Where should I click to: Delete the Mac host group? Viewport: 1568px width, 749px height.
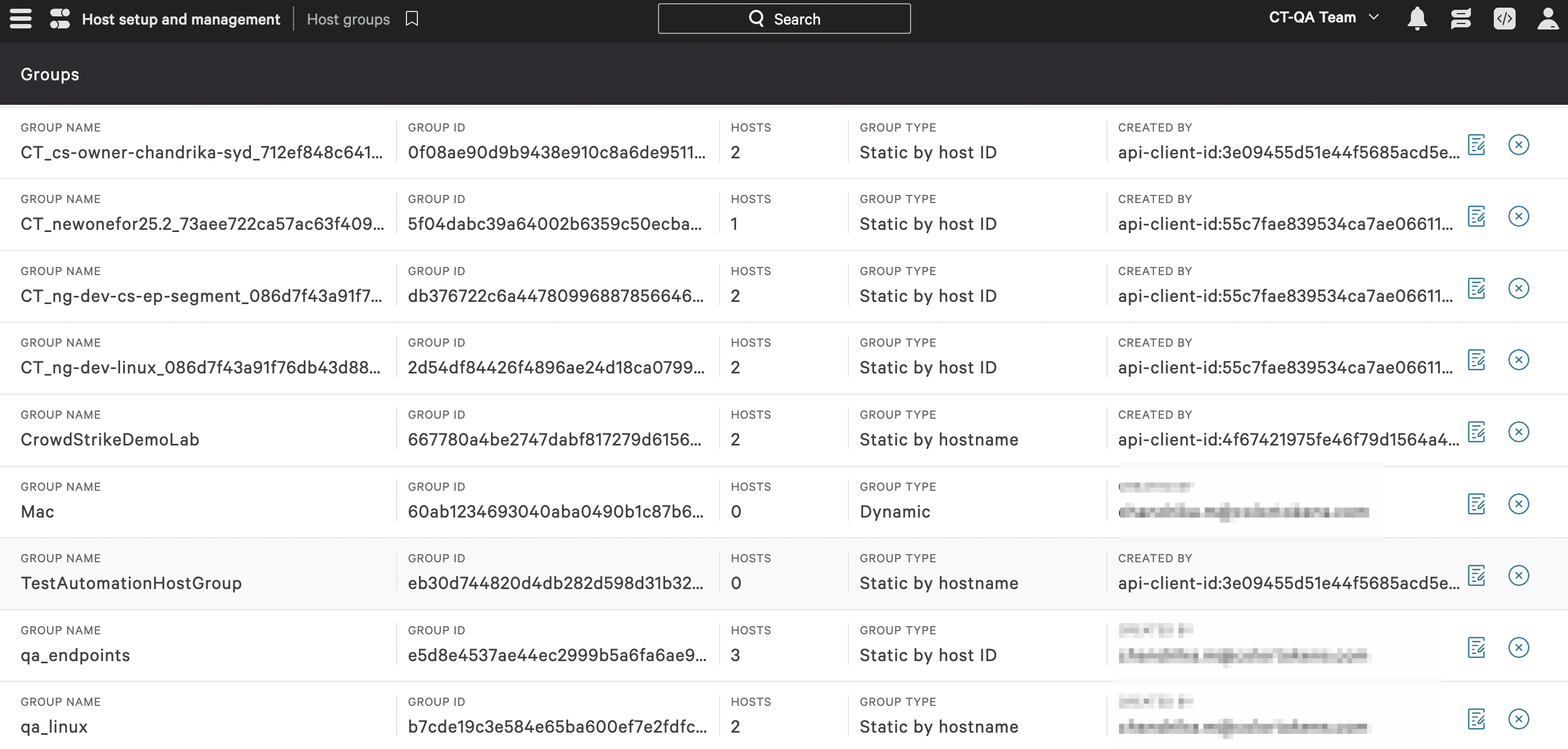(x=1518, y=503)
